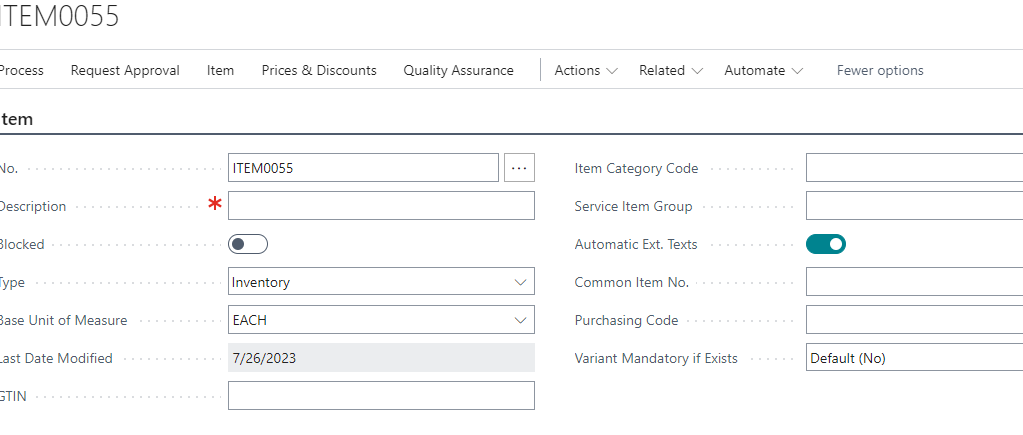The height and width of the screenshot is (435, 1023).
Task: Expand the Type dropdown showing Inventory
Action: pos(381,282)
